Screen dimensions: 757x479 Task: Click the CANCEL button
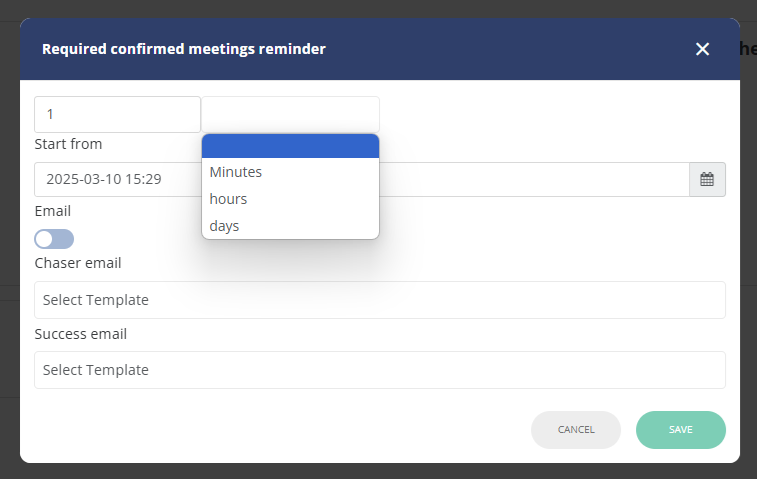click(x=576, y=430)
